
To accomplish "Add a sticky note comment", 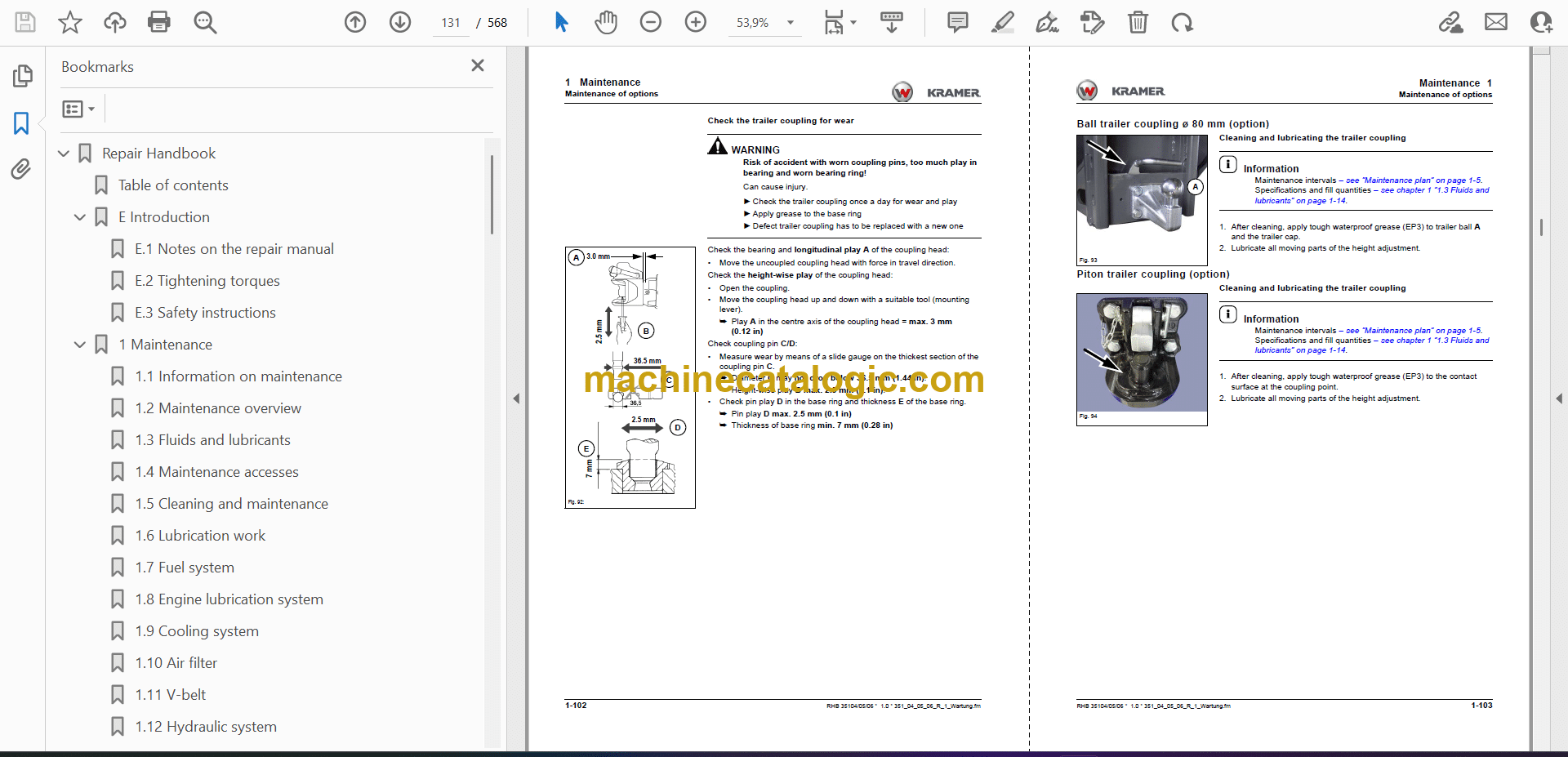I will coord(957,22).
